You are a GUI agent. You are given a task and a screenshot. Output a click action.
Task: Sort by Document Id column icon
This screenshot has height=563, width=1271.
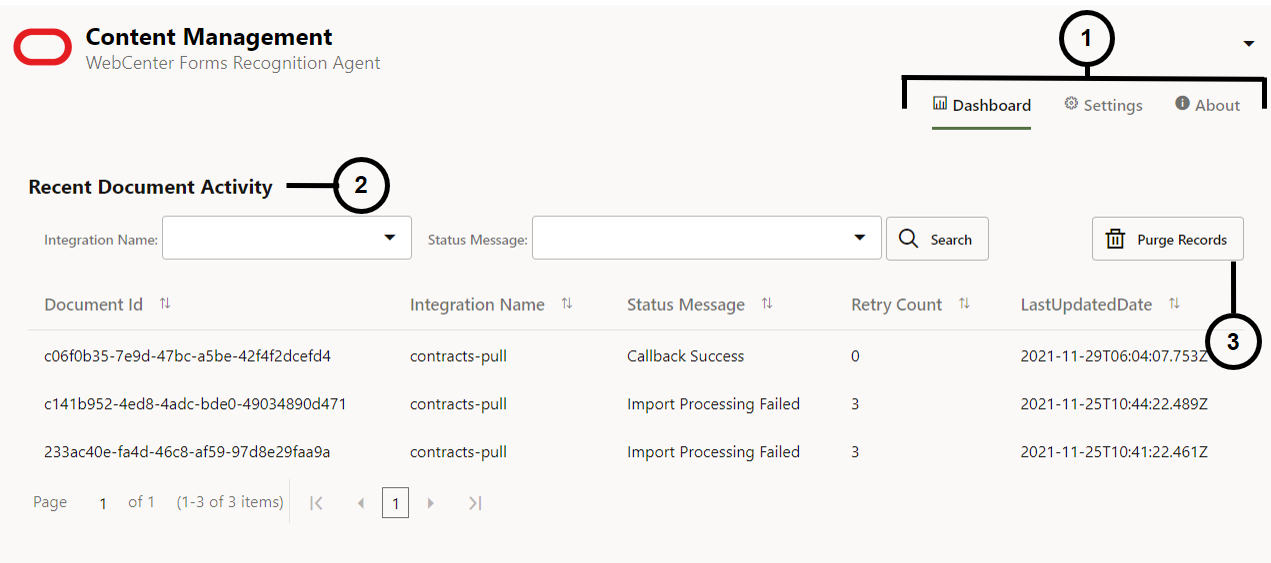(x=165, y=304)
